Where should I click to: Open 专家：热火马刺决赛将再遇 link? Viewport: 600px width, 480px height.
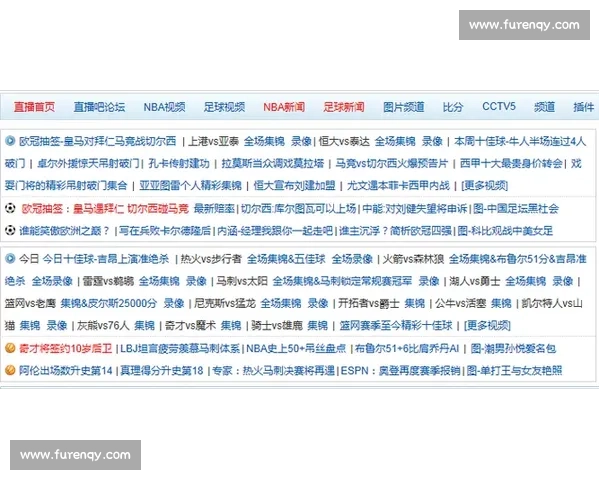point(274,371)
